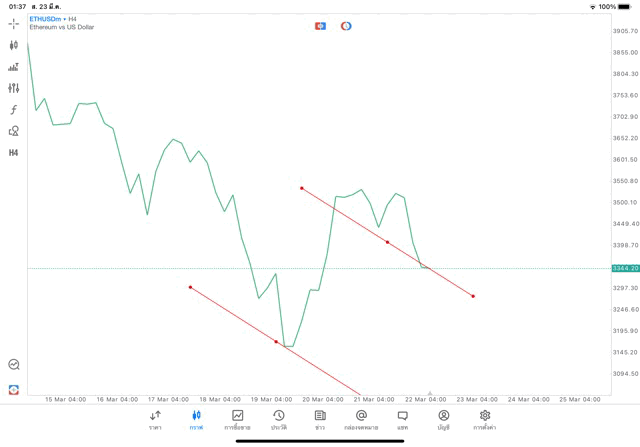
Task: Tap the red-blue one-click trading icon
Action: coord(320,26)
